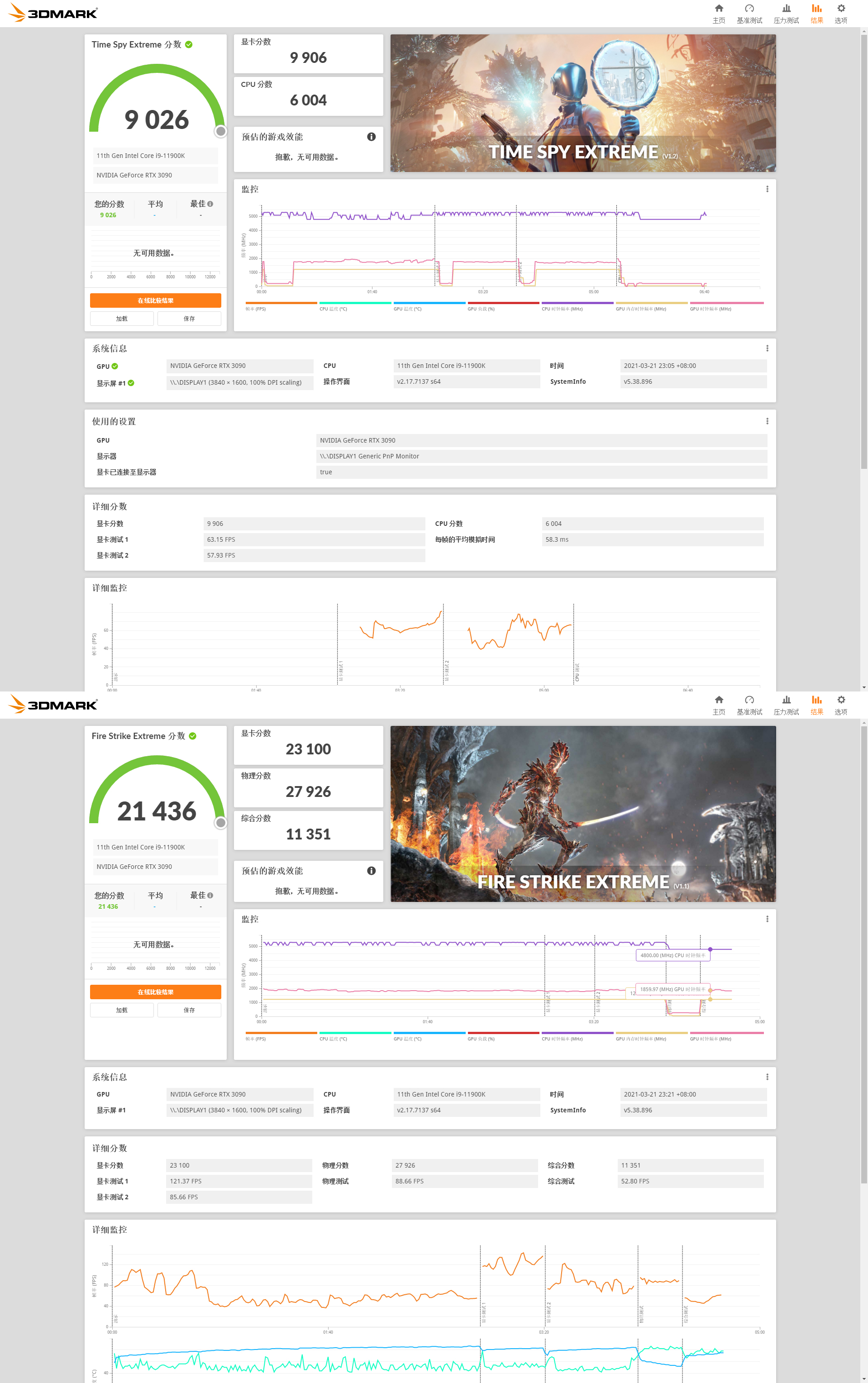Click green validation check next to Fire Strike Extreme 分数
The image size is (868, 1383).
pyautogui.click(x=193, y=736)
